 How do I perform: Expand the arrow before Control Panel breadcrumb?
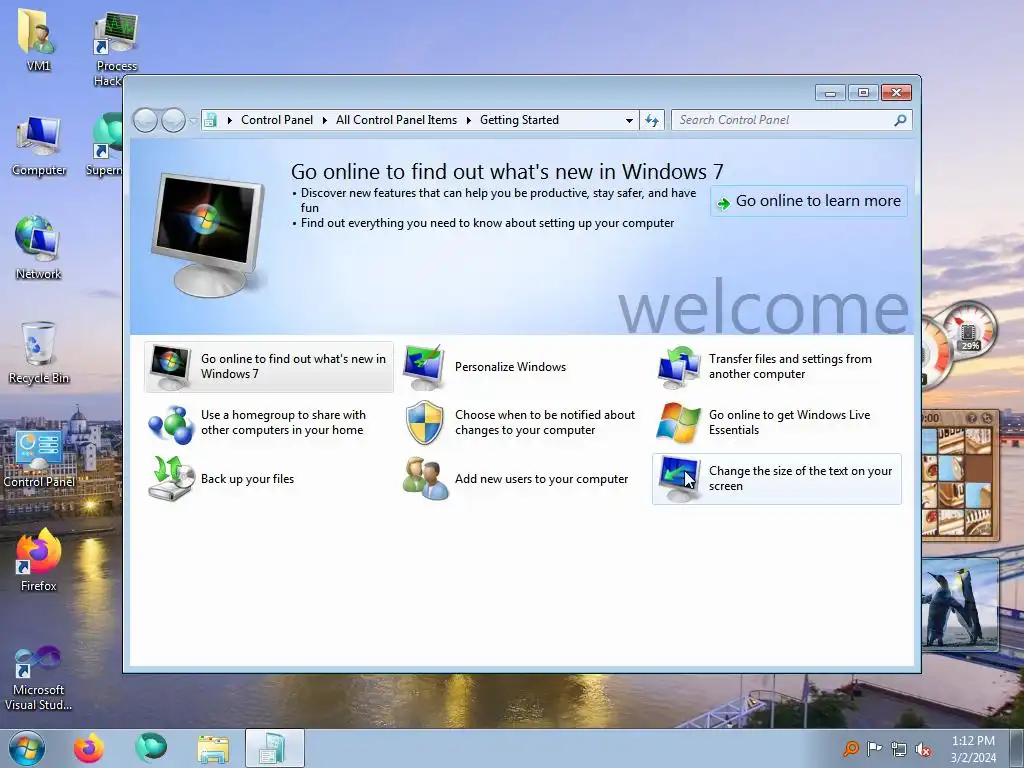click(x=229, y=120)
